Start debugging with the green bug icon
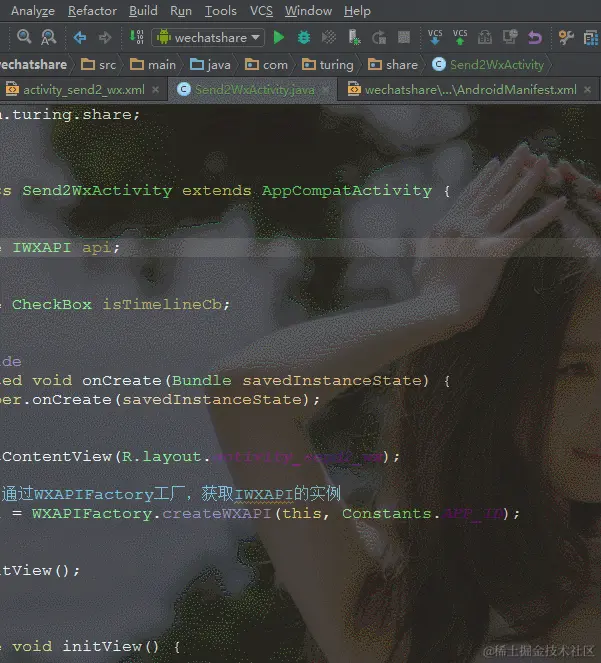This screenshot has width=601, height=663. 304,38
